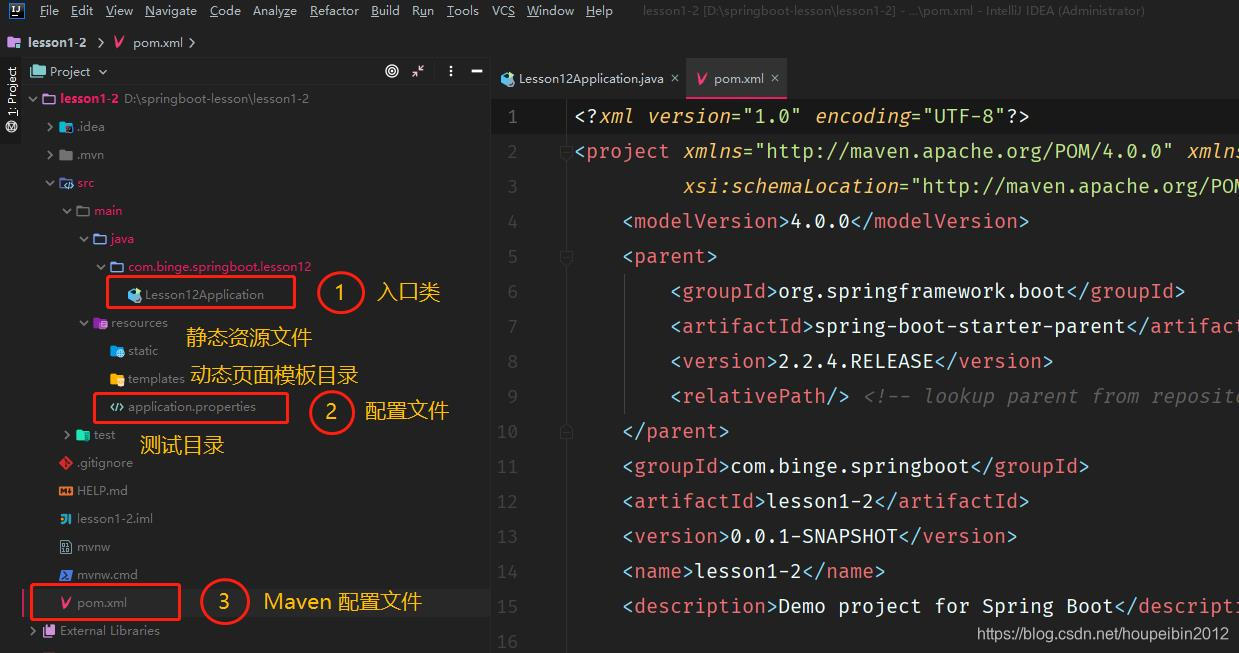Select the templates folder
The height and width of the screenshot is (653, 1239).
tap(146, 379)
